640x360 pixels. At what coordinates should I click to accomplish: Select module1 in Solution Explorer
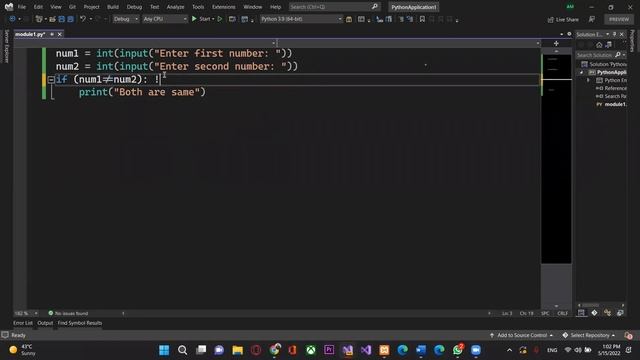click(x=611, y=104)
